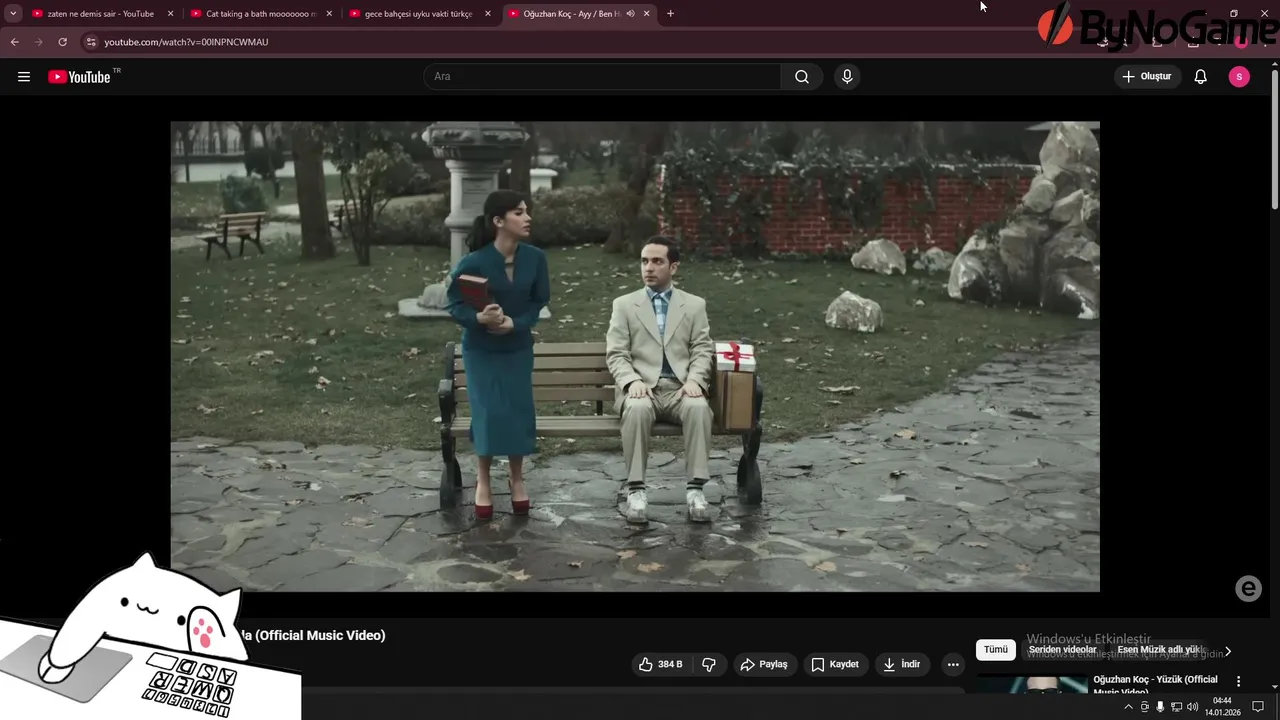Click the circular e overlay icon
This screenshot has height=720, width=1280.
point(1248,589)
